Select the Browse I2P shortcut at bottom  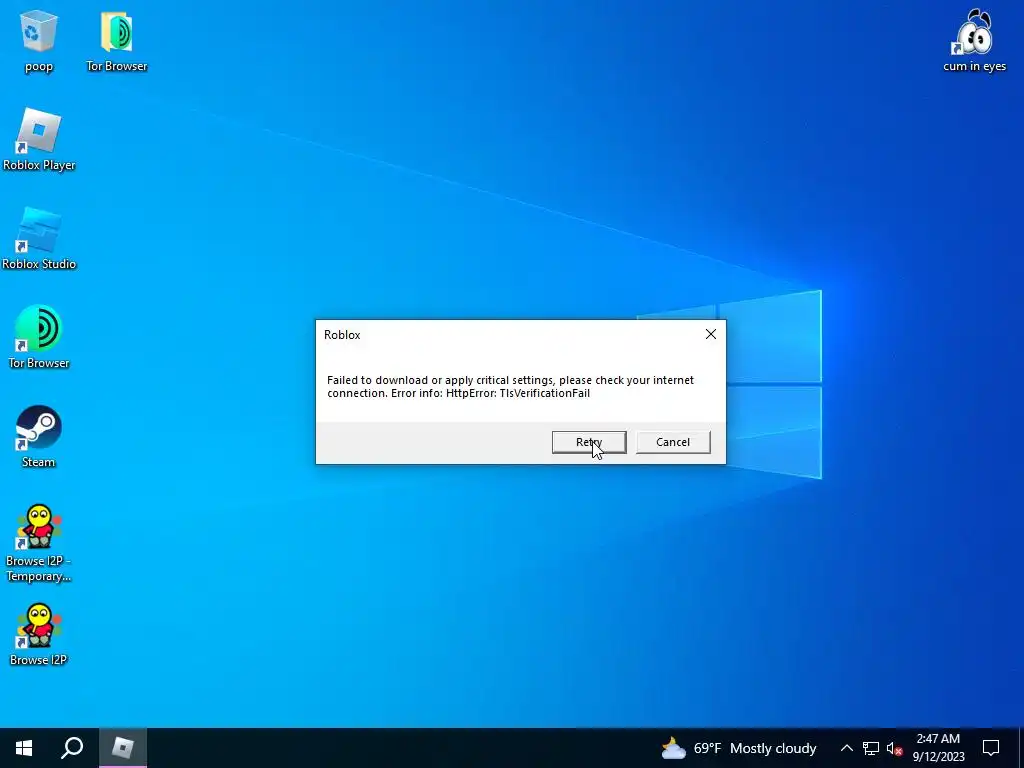[39, 634]
